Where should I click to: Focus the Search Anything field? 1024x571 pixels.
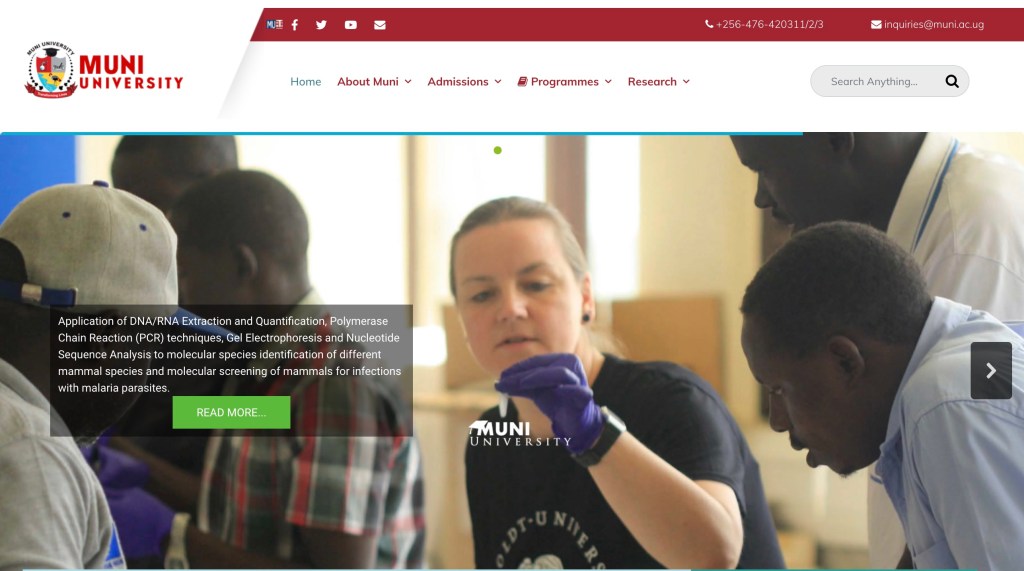(875, 81)
